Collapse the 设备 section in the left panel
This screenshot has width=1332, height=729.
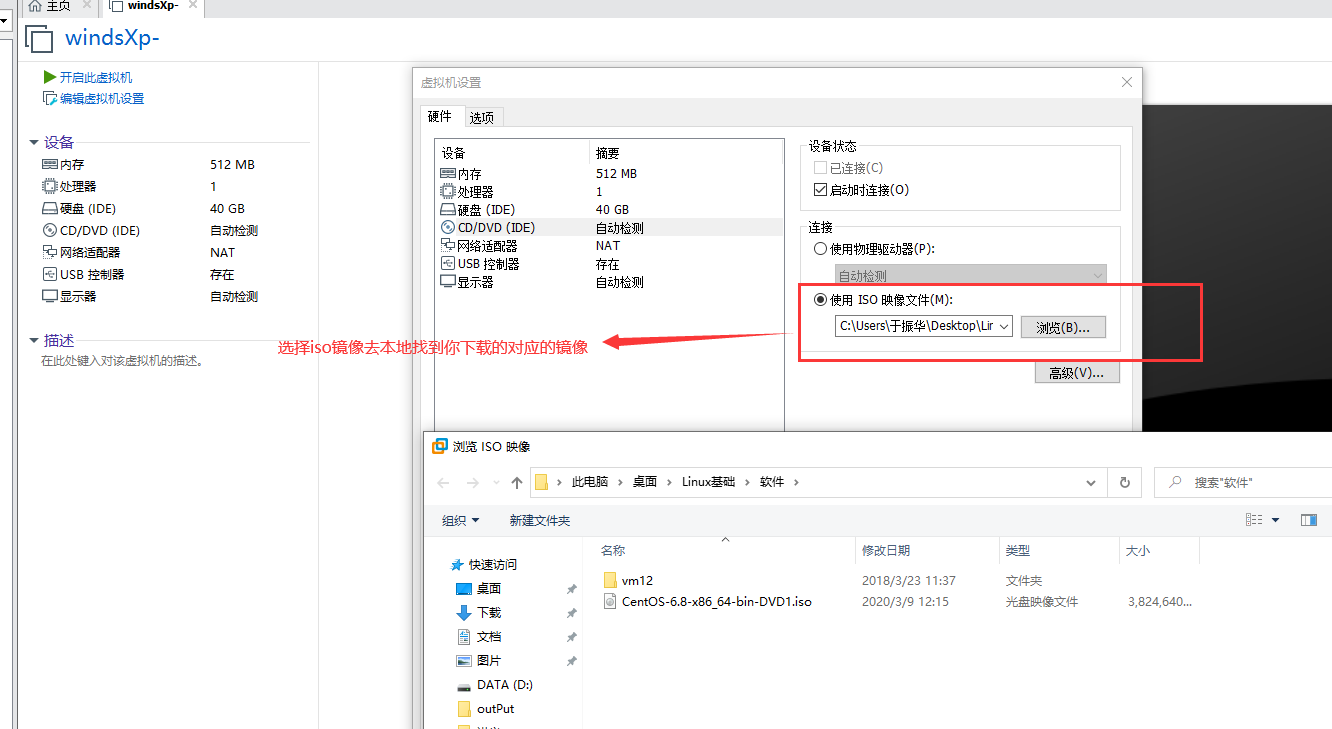(34, 142)
